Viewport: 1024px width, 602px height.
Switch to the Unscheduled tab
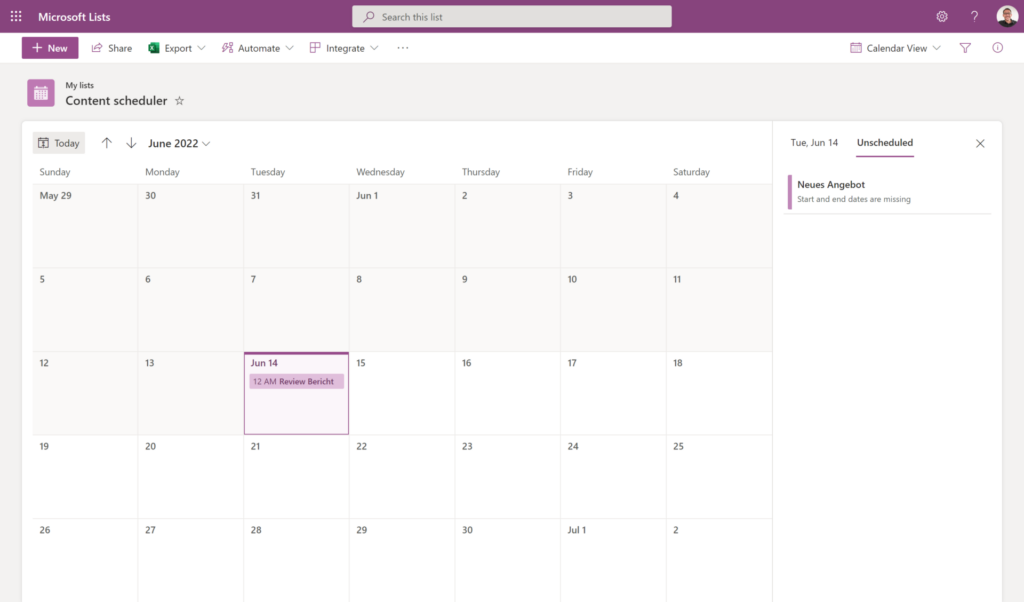click(x=884, y=143)
